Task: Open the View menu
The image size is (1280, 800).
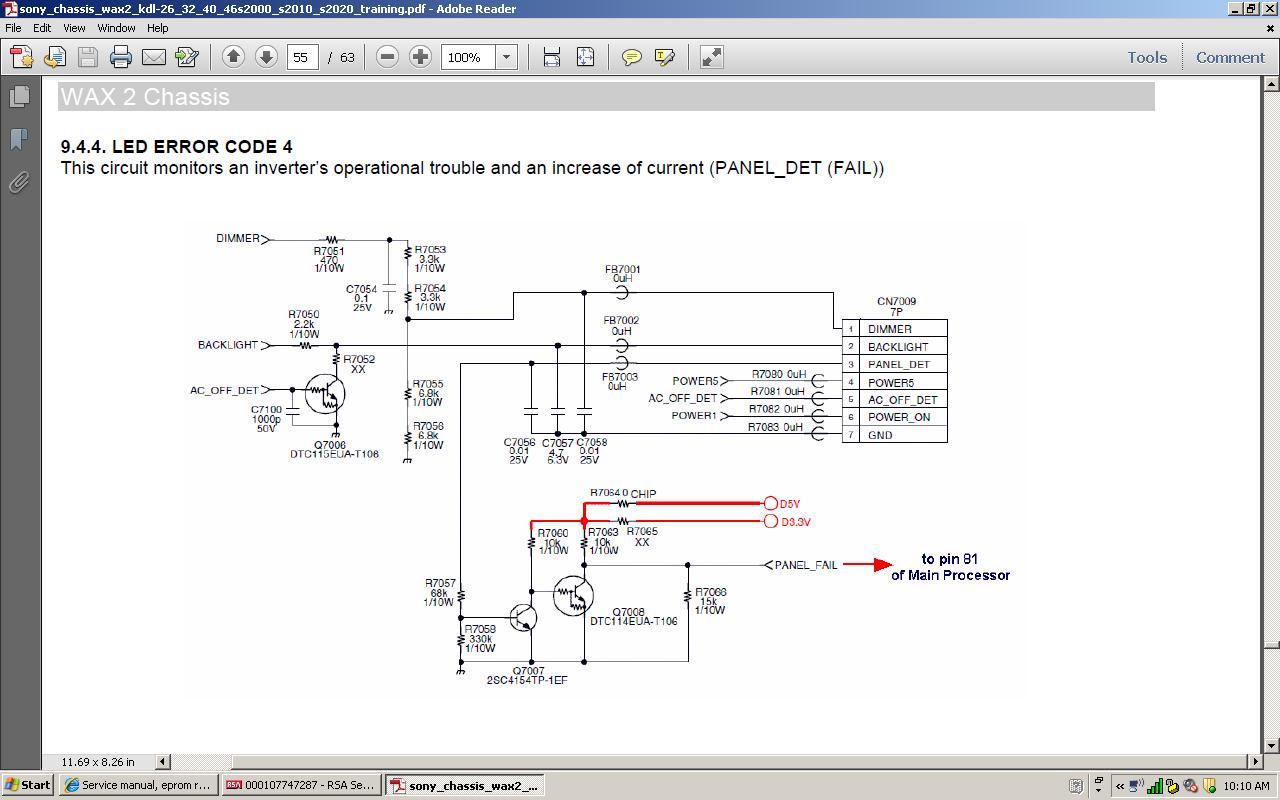Action: tap(74, 28)
